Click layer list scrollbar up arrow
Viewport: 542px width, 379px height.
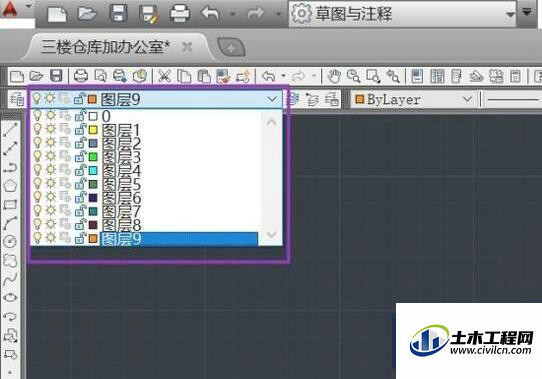coord(271,122)
